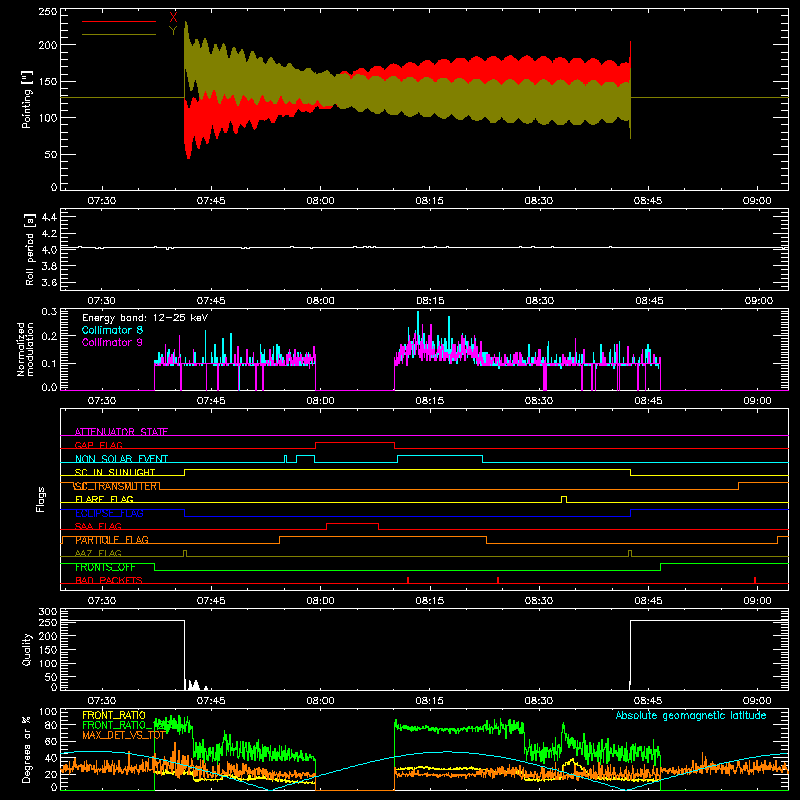Viewport: 800px width, 800px height.
Task: Select the PARTICLE_FLAG label
Action: click(x=112, y=540)
